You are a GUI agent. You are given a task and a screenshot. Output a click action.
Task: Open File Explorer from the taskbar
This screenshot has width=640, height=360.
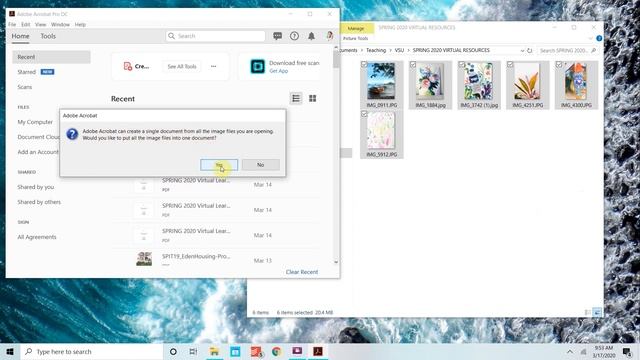point(214,351)
